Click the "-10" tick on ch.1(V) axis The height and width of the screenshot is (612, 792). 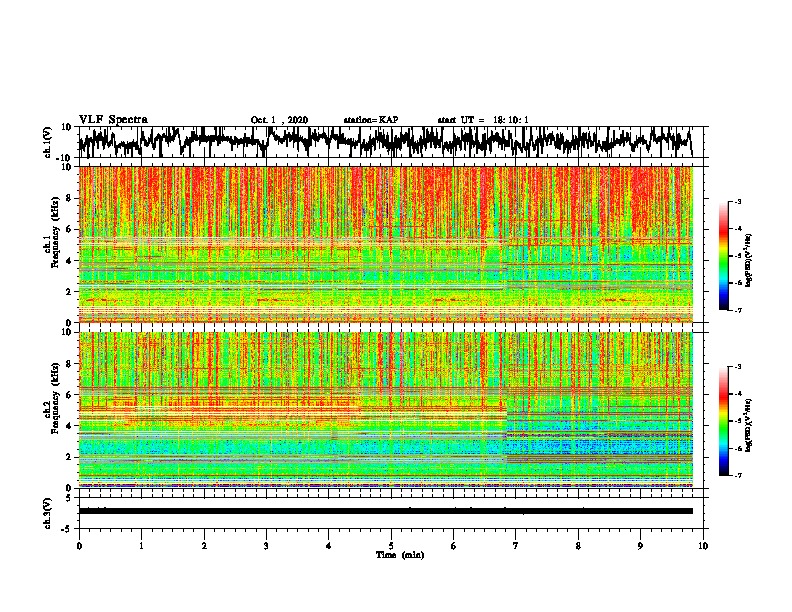click(x=65, y=158)
